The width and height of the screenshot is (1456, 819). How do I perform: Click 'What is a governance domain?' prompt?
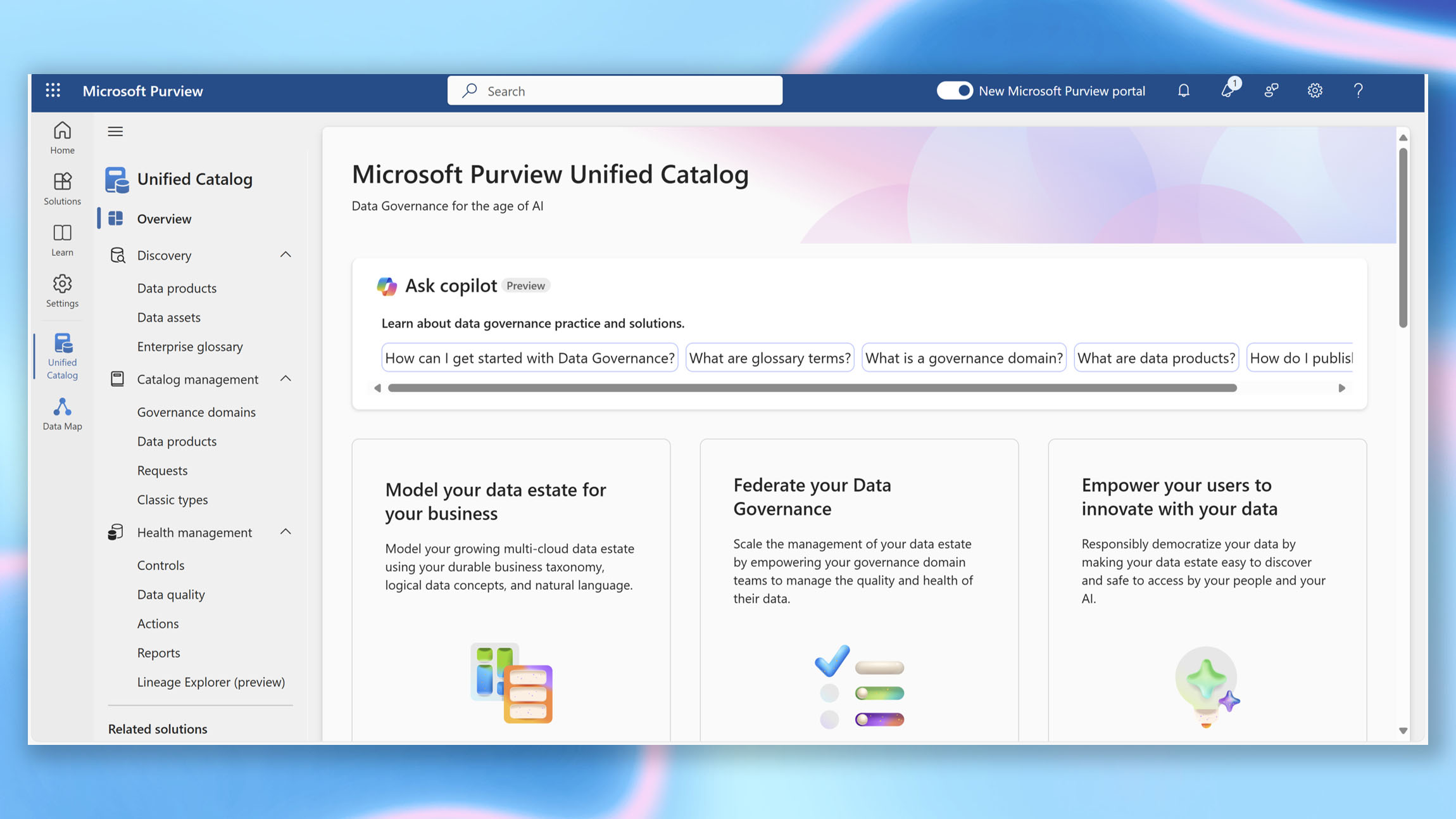pos(963,358)
